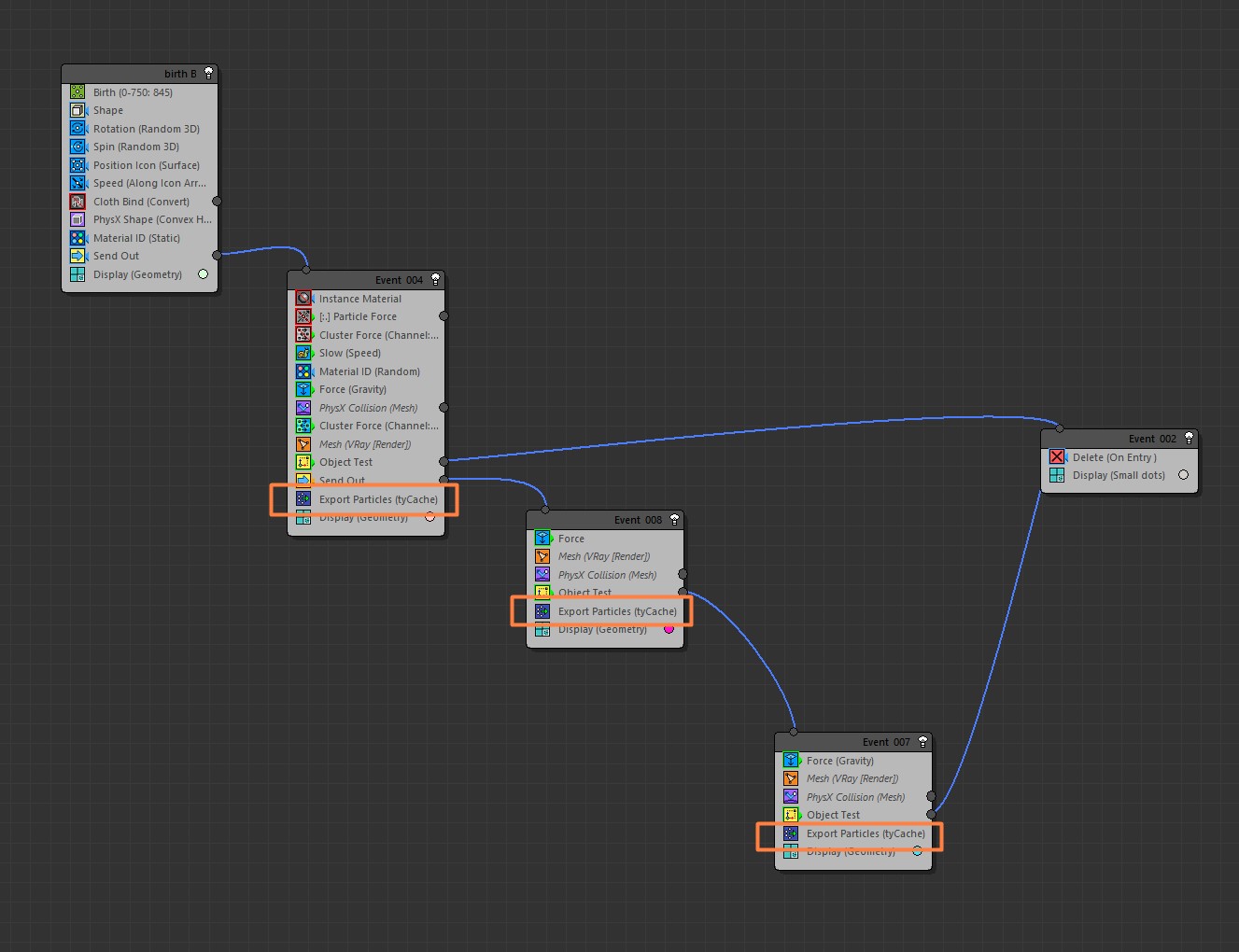Screen dimensions: 1239x952
Task: Select the Material ID (Static) icon
Action: click(77, 238)
